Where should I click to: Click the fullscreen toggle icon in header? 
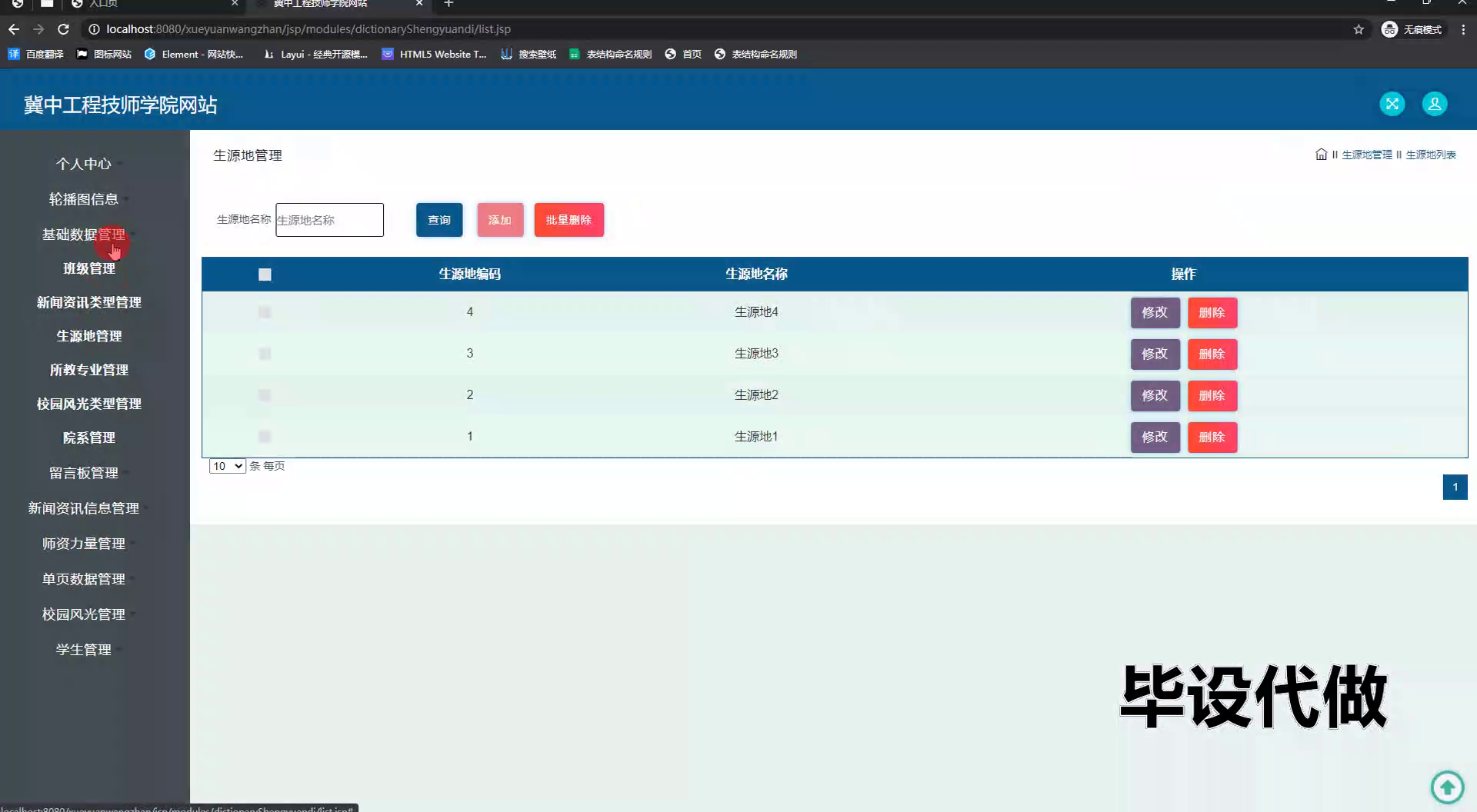[1392, 104]
